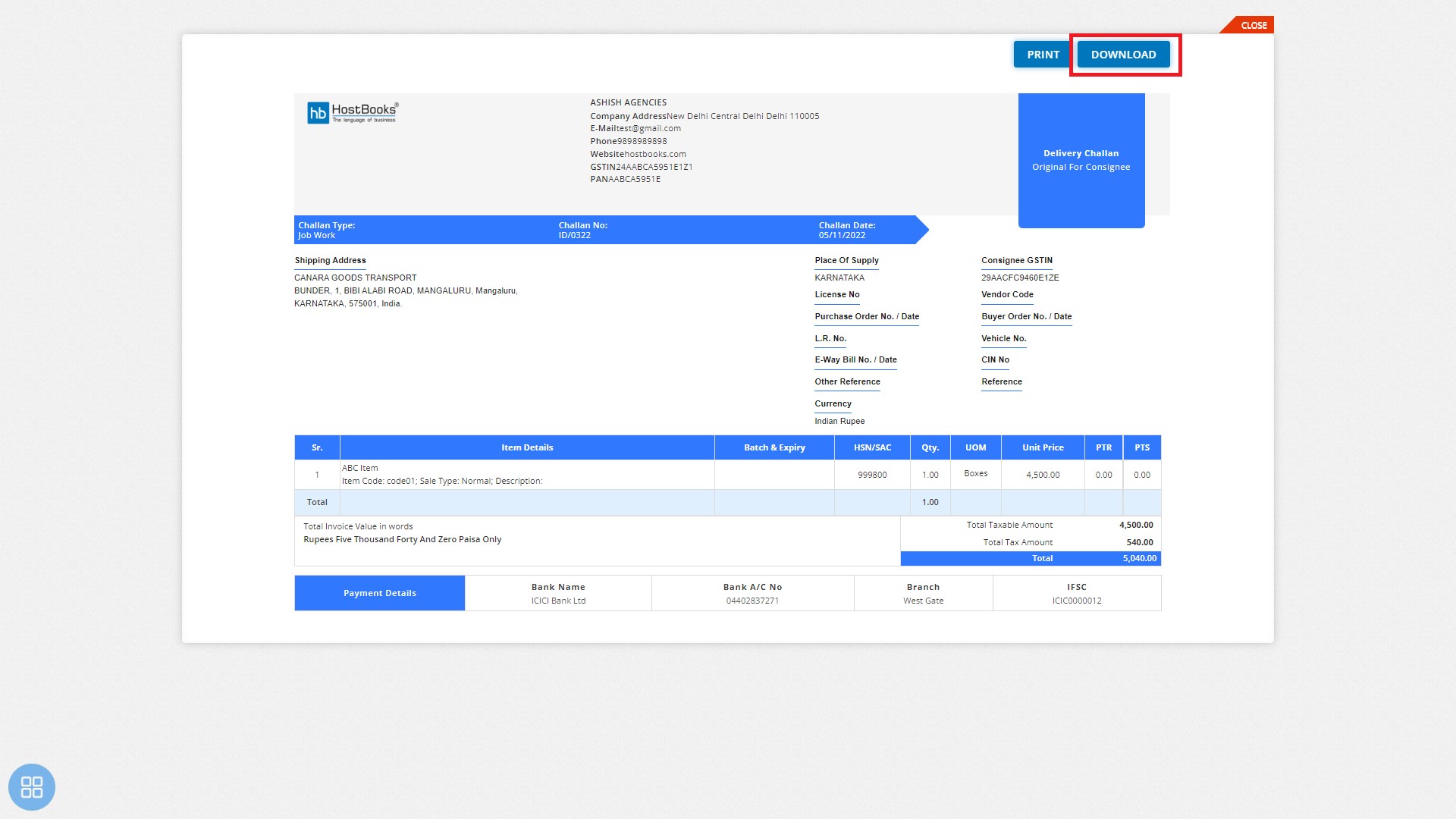The image size is (1456, 819).
Task: Click bank account number 04402837271
Action: (x=752, y=601)
